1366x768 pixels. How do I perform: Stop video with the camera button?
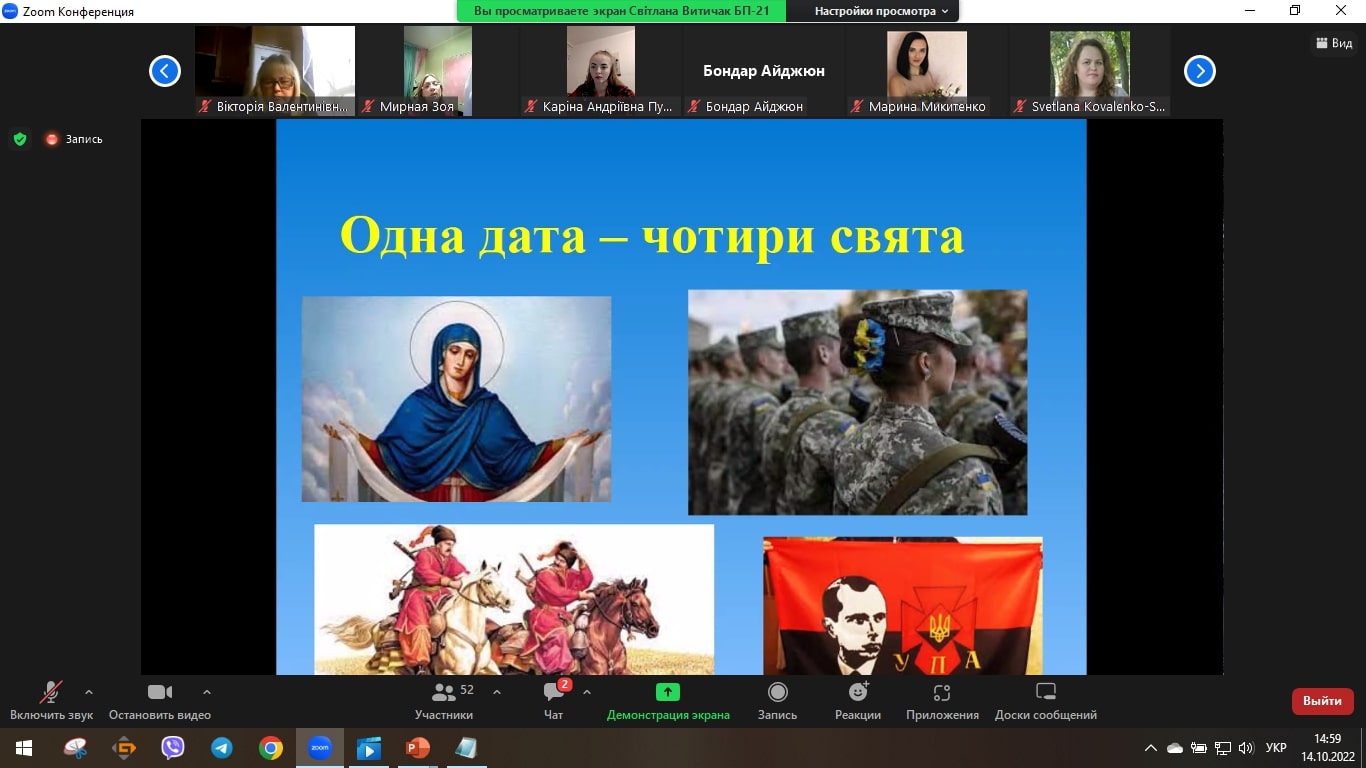[160, 692]
